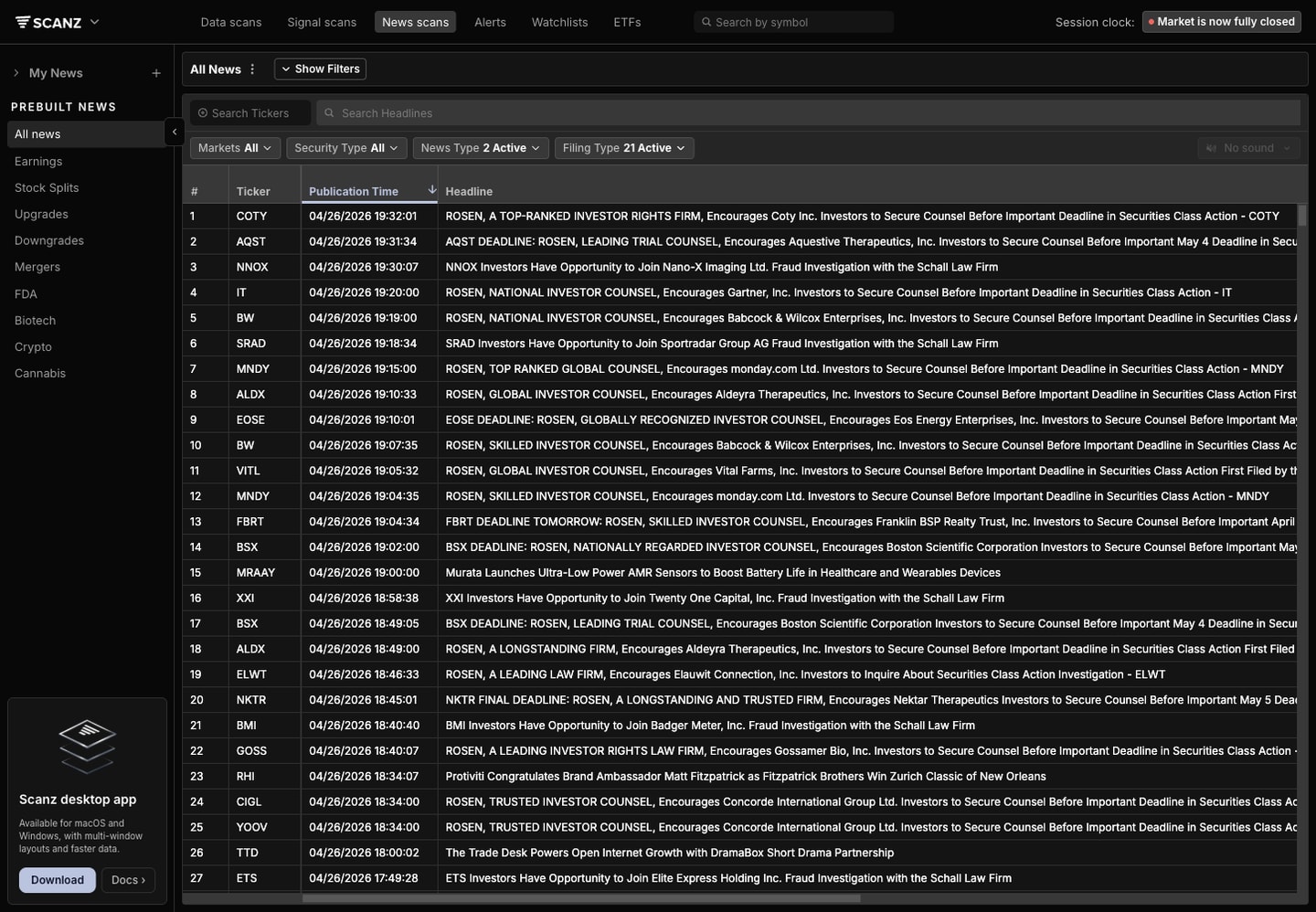This screenshot has width=1316, height=912.
Task: Select ticker YOOV in row 25
Action: (251, 828)
